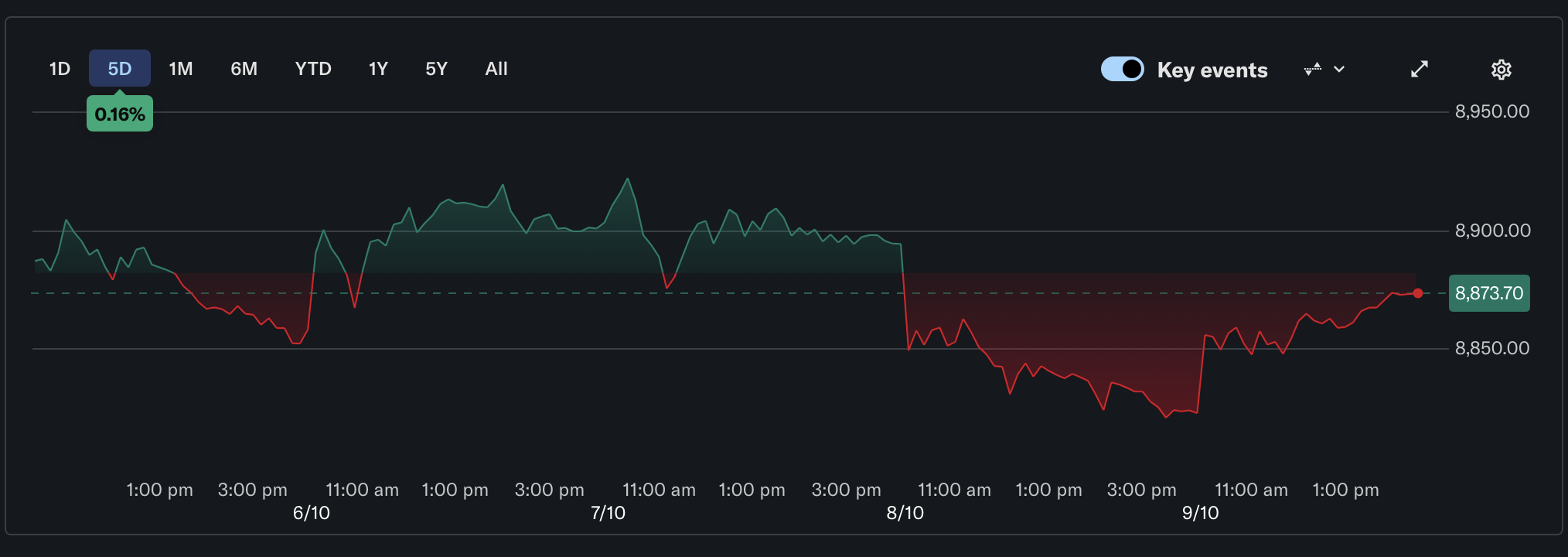Screen dimensions: 1568x557
Task: Click the red last-price dot on chart
Action: 1417,293
